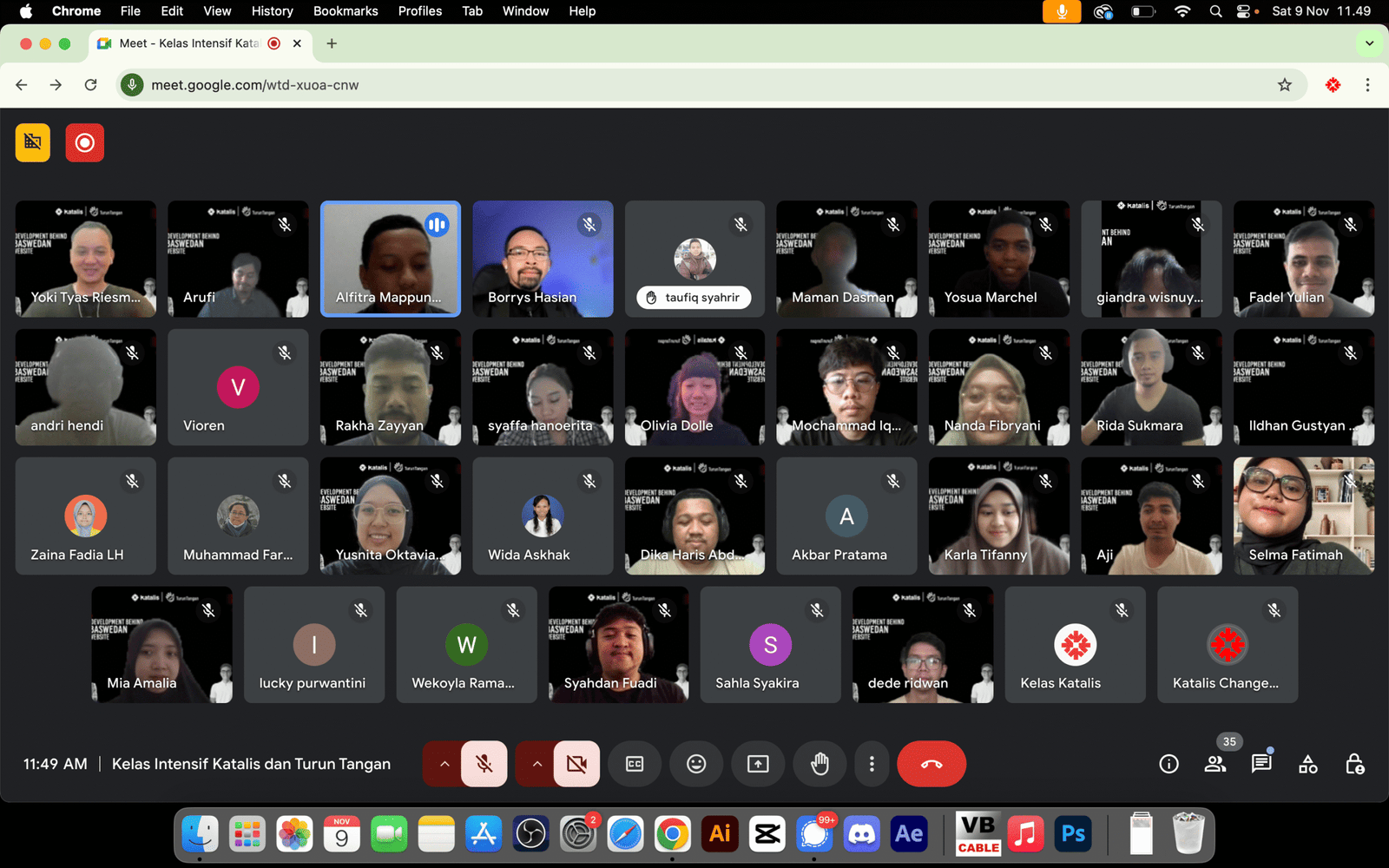Open the Bookmarks menu in menu bar
The image size is (1389, 868).
[345, 11]
